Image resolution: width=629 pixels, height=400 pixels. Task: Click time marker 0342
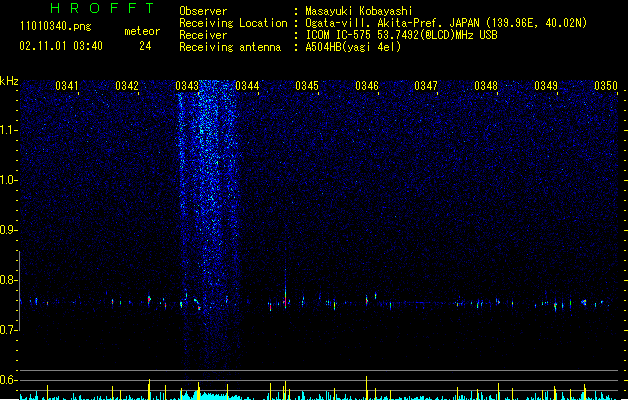pos(127,86)
